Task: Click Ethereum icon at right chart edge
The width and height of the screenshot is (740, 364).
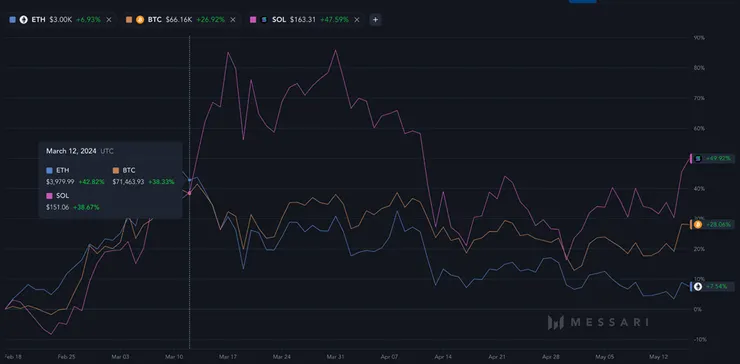Action: click(698, 287)
